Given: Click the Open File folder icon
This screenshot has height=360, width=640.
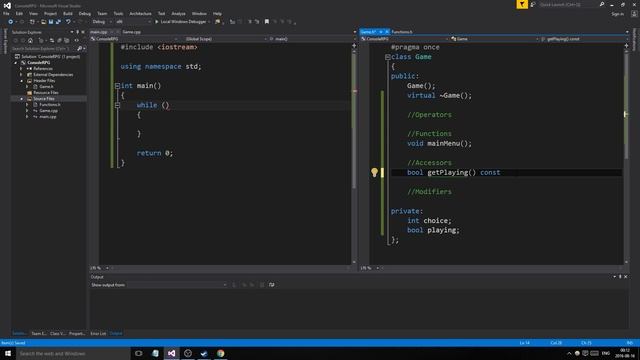Looking at the screenshot, I should 43,22.
